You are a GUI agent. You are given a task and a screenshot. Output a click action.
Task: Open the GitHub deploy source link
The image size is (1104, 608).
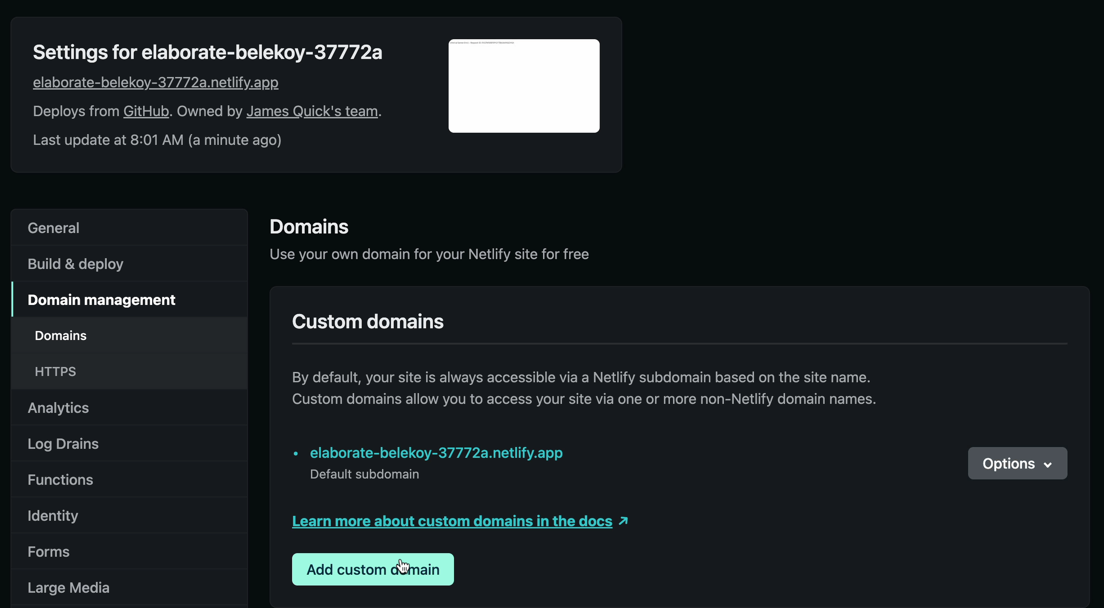pos(146,111)
